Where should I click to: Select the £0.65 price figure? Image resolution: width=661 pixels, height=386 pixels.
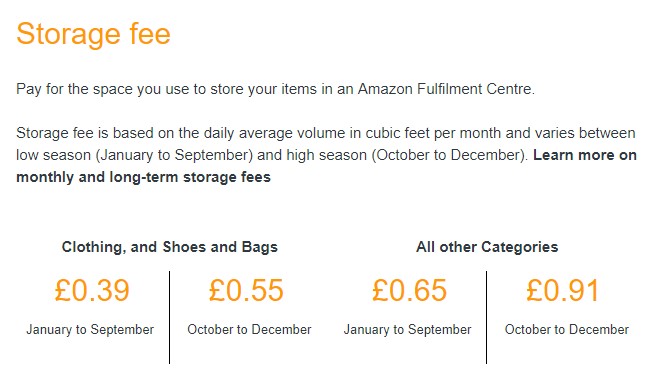[409, 290]
